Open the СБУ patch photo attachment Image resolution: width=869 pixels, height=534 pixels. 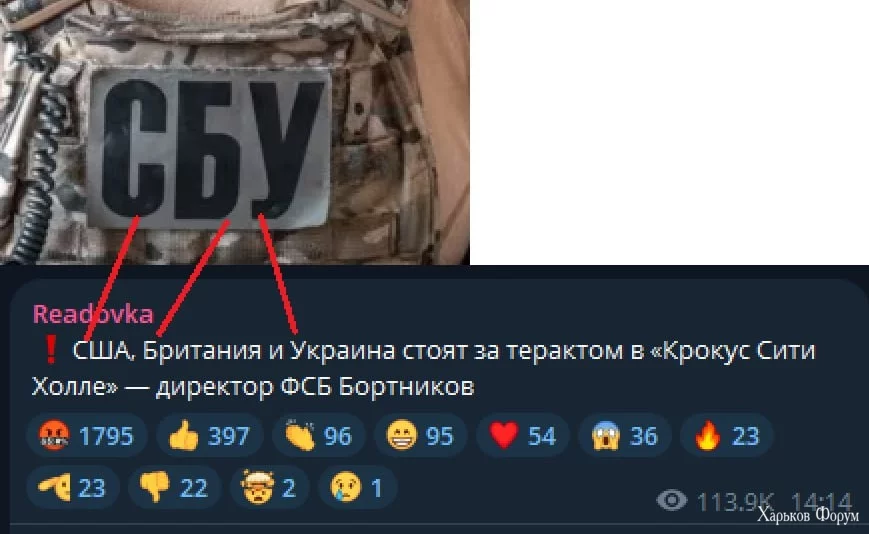(x=234, y=132)
